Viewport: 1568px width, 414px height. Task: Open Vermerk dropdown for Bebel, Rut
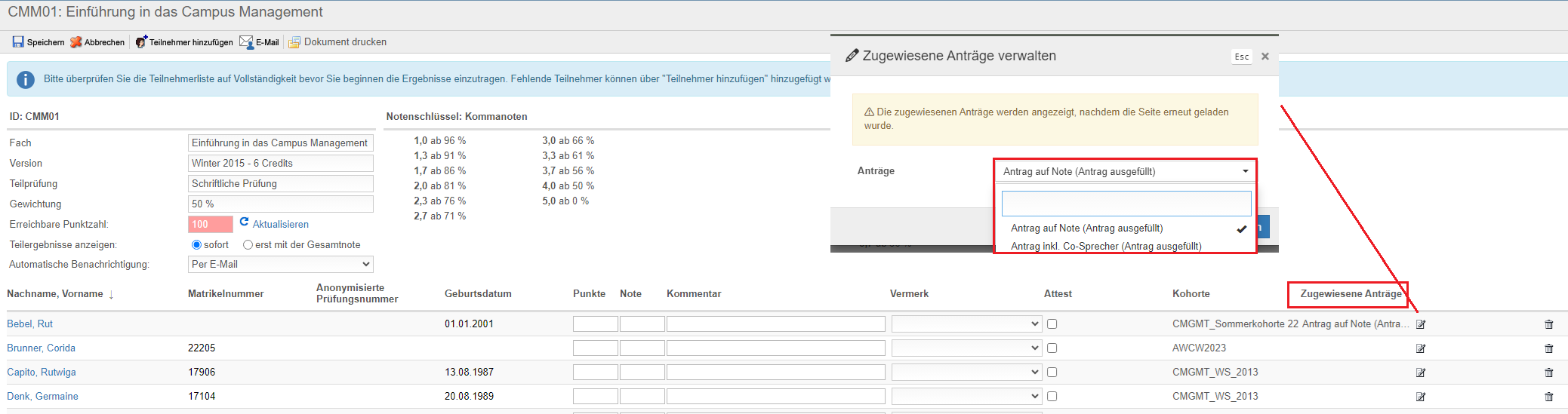point(967,324)
